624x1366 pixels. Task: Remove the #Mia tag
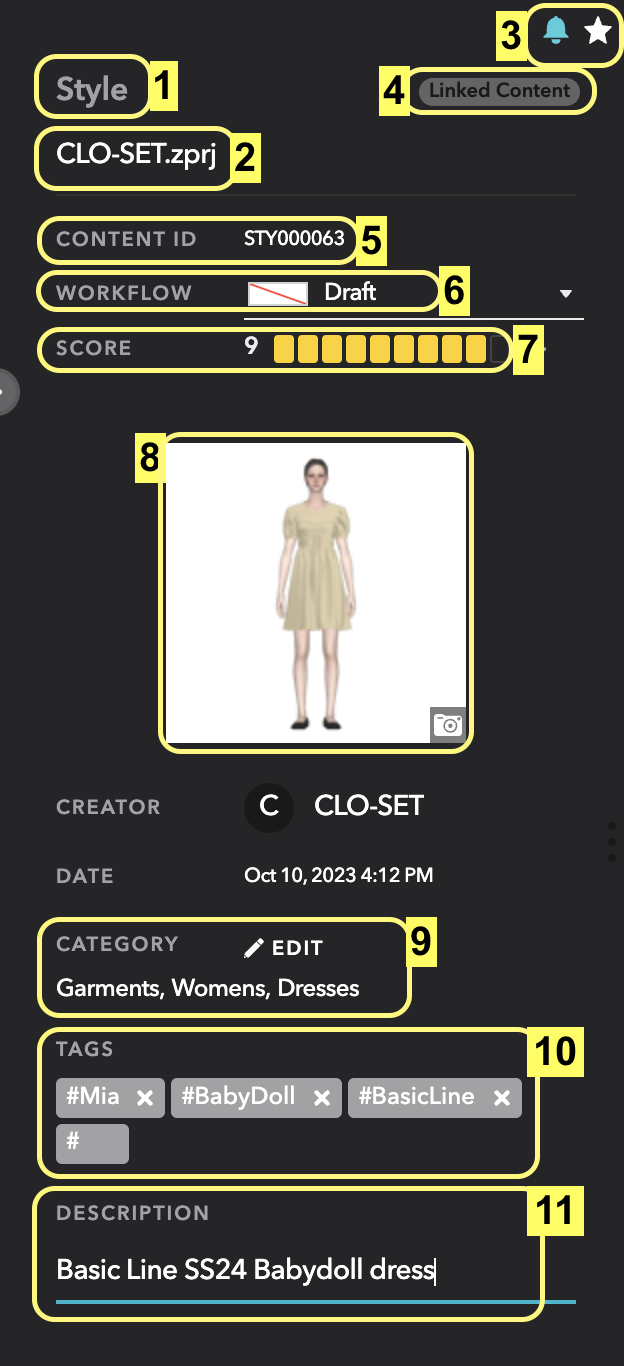click(145, 1098)
